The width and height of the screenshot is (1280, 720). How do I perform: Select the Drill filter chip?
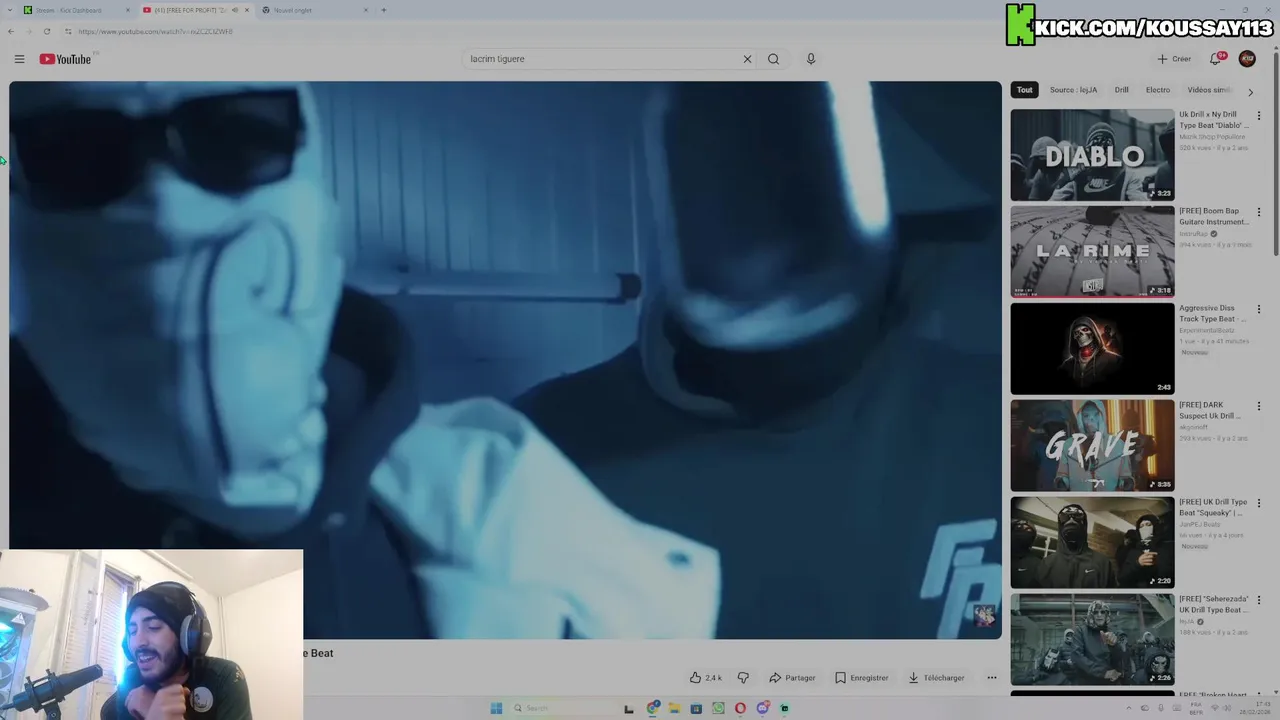[1121, 90]
